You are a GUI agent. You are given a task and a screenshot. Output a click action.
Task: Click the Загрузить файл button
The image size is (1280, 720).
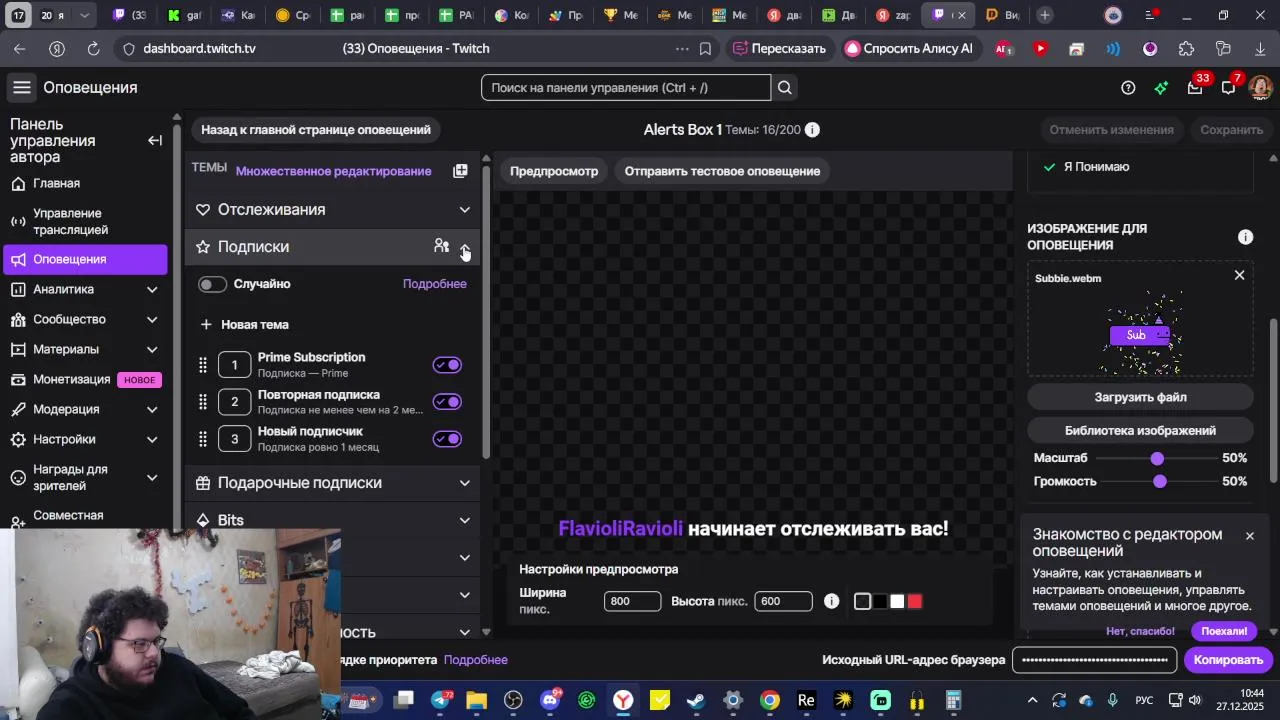(x=1140, y=397)
